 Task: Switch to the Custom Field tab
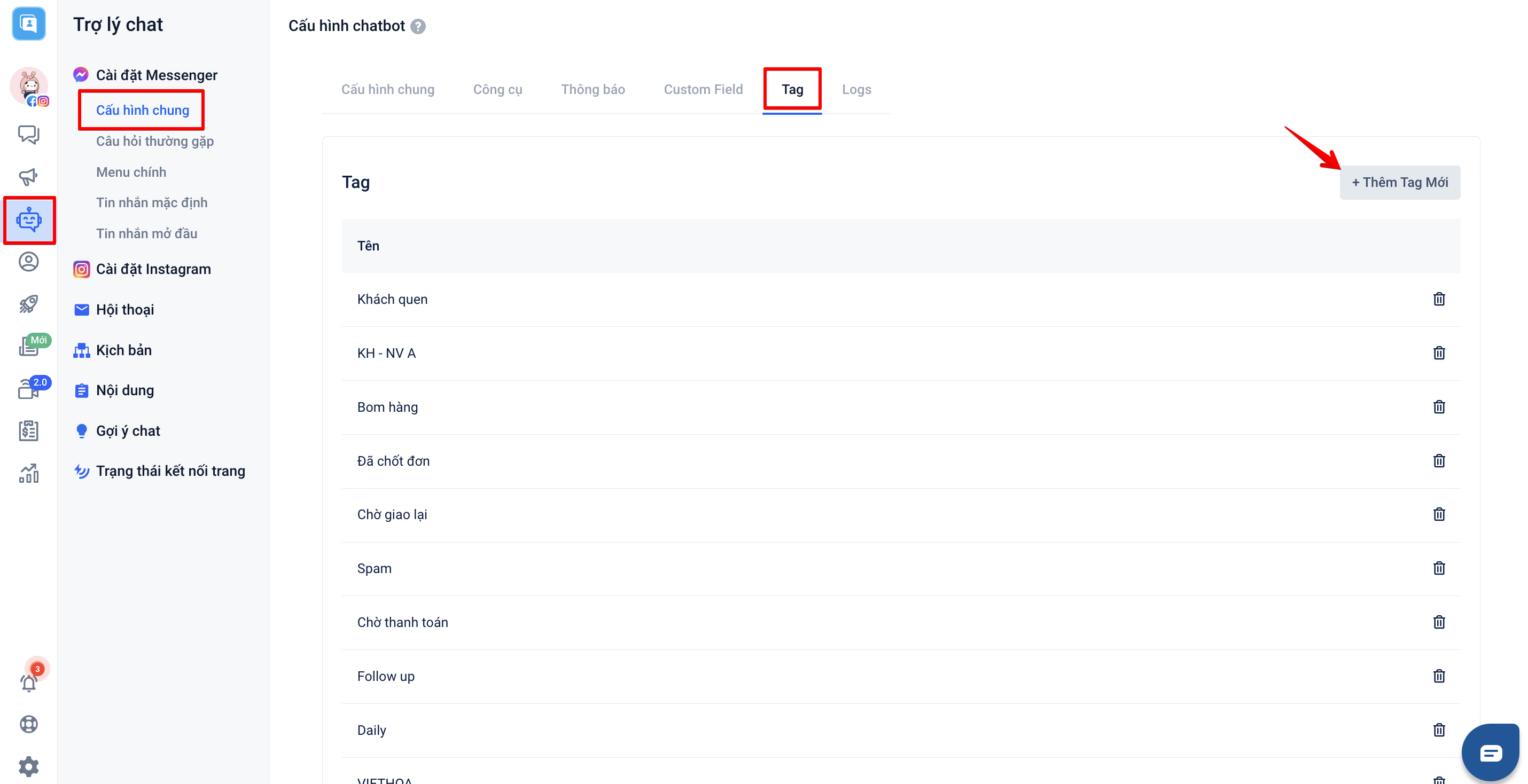[703, 90]
